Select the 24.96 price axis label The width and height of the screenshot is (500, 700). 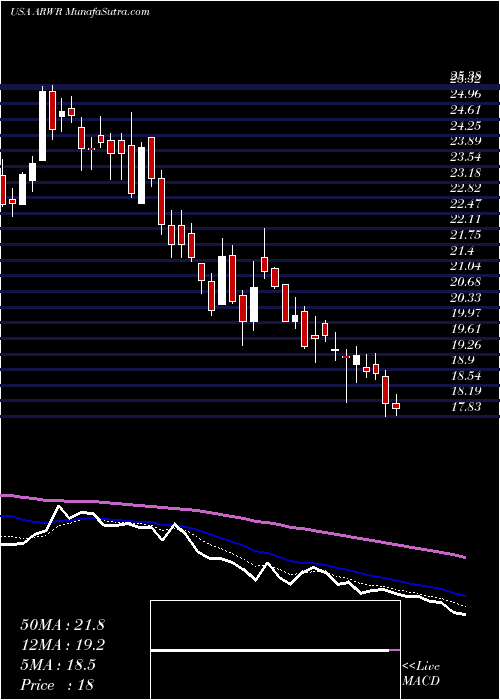pyautogui.click(x=465, y=94)
